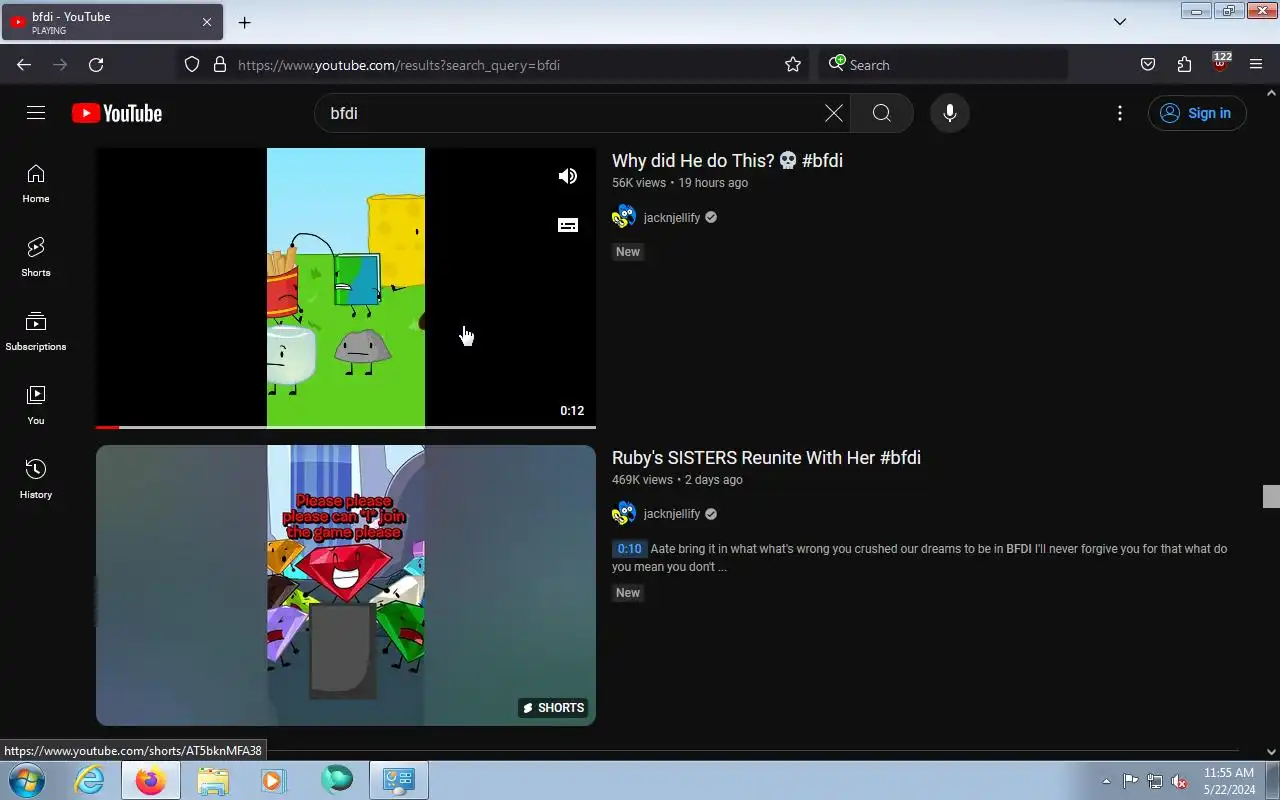Bookmark this page with the star
Image resolution: width=1280 pixels, height=800 pixels.
tap(793, 65)
